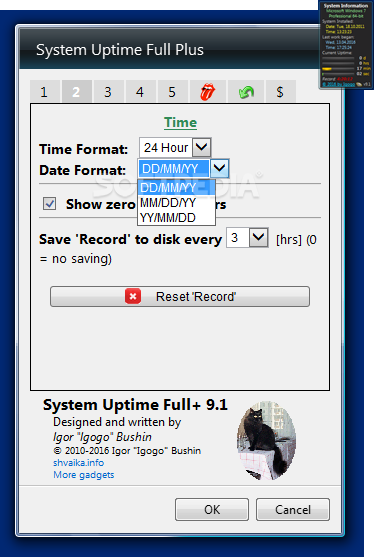374x557 pixels.
Task: Follow the More gadgets link
Action: (84, 475)
